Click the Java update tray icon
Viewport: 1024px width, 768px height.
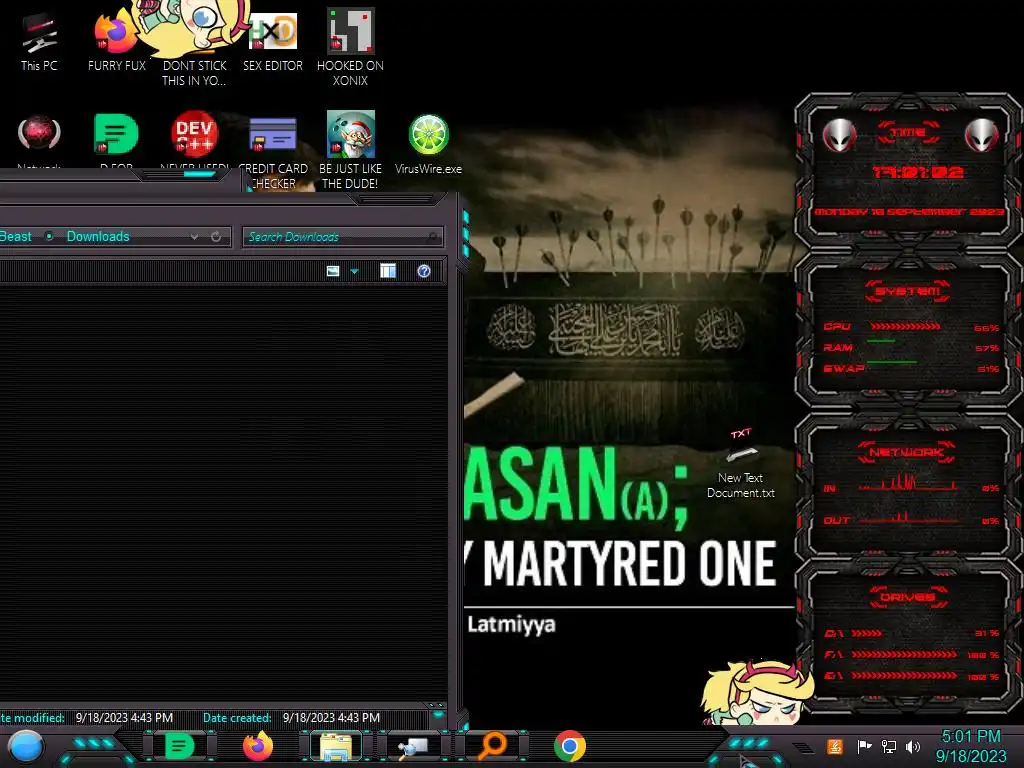[835, 746]
